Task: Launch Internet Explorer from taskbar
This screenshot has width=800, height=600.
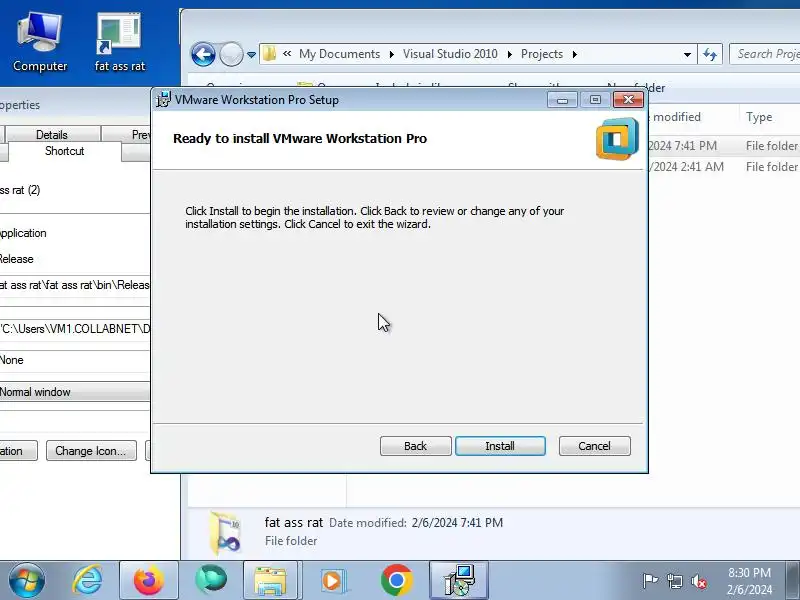Action: click(87, 581)
